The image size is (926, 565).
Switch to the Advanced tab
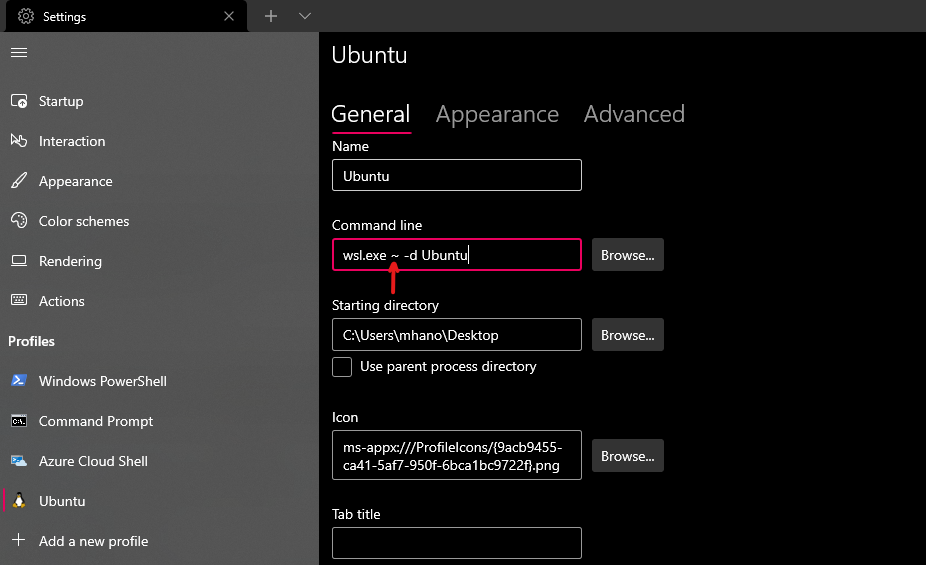(634, 114)
